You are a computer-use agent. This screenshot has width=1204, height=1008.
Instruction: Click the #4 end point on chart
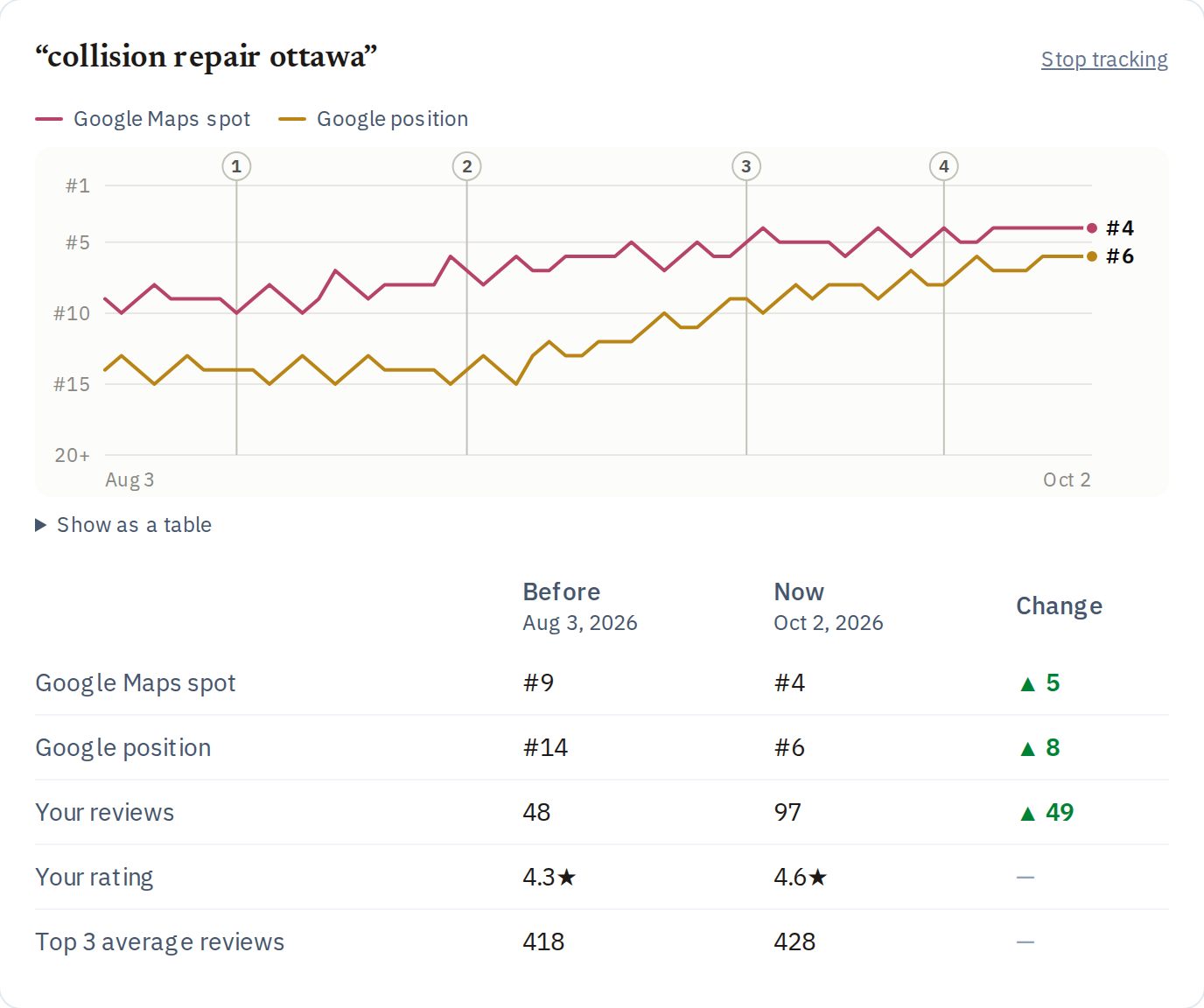[1092, 228]
